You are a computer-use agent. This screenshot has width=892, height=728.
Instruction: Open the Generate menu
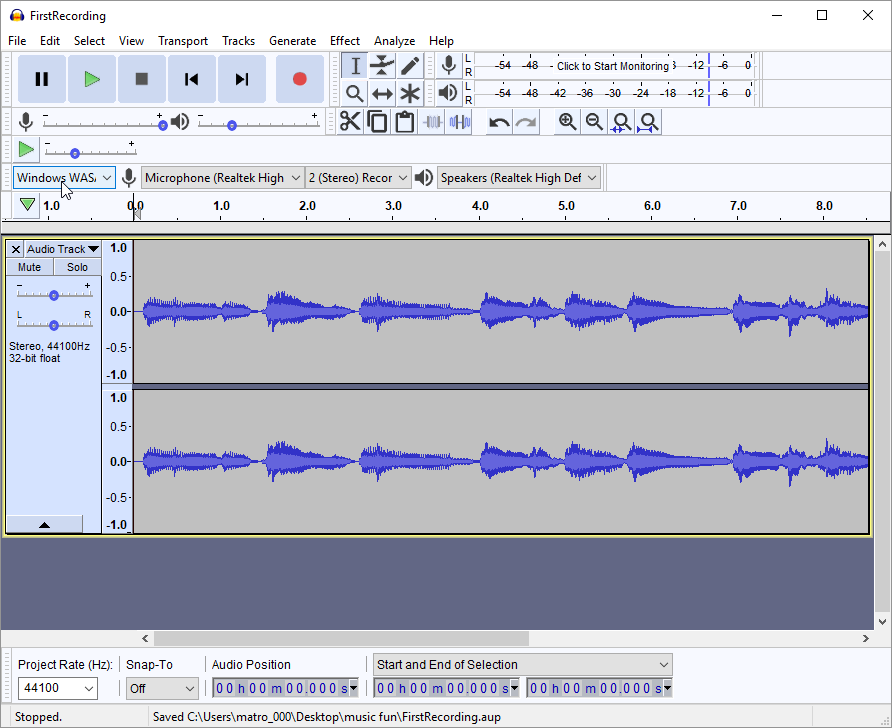click(x=292, y=41)
